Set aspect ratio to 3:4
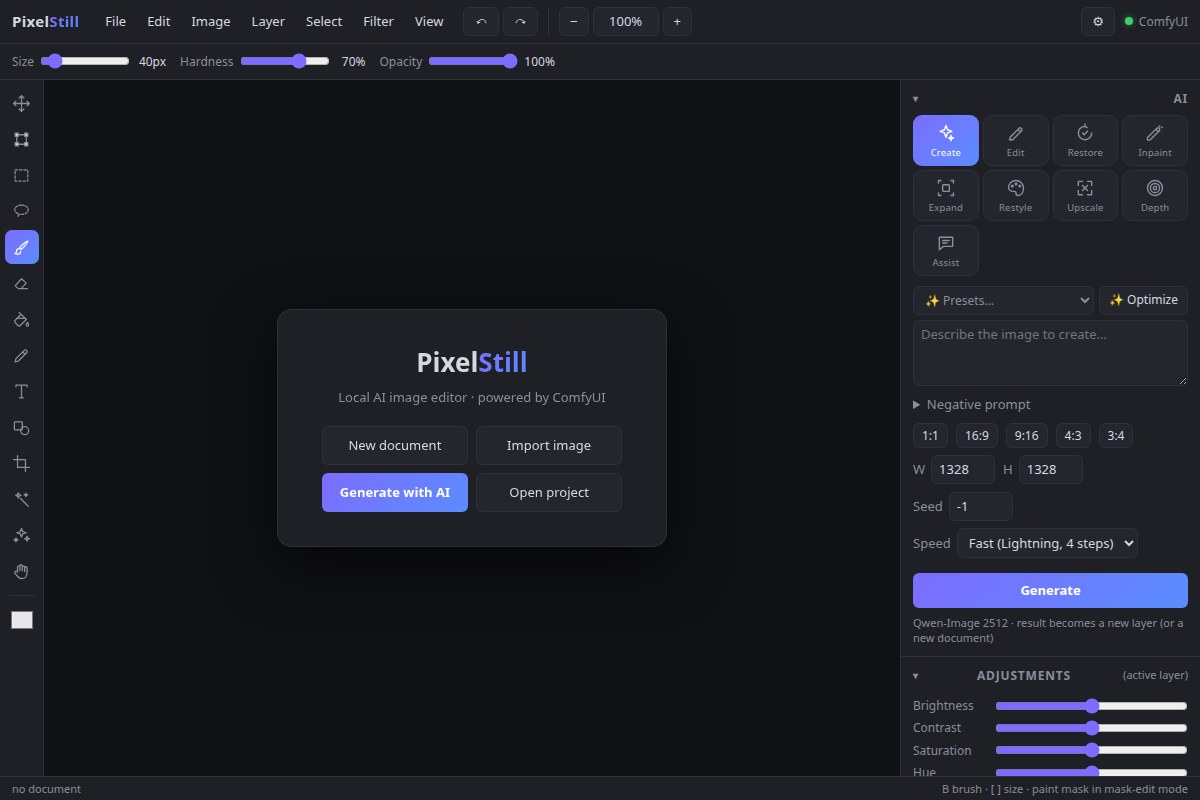 pyautogui.click(x=1116, y=435)
